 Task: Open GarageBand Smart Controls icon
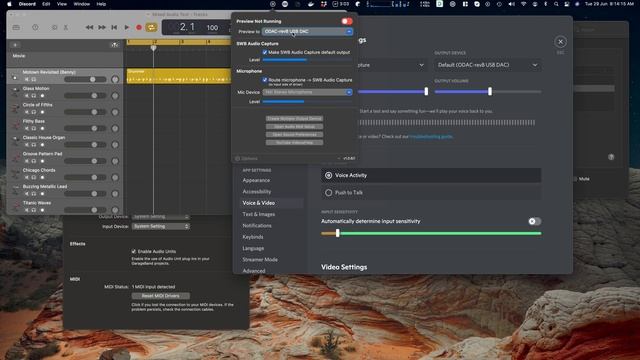[54, 27]
